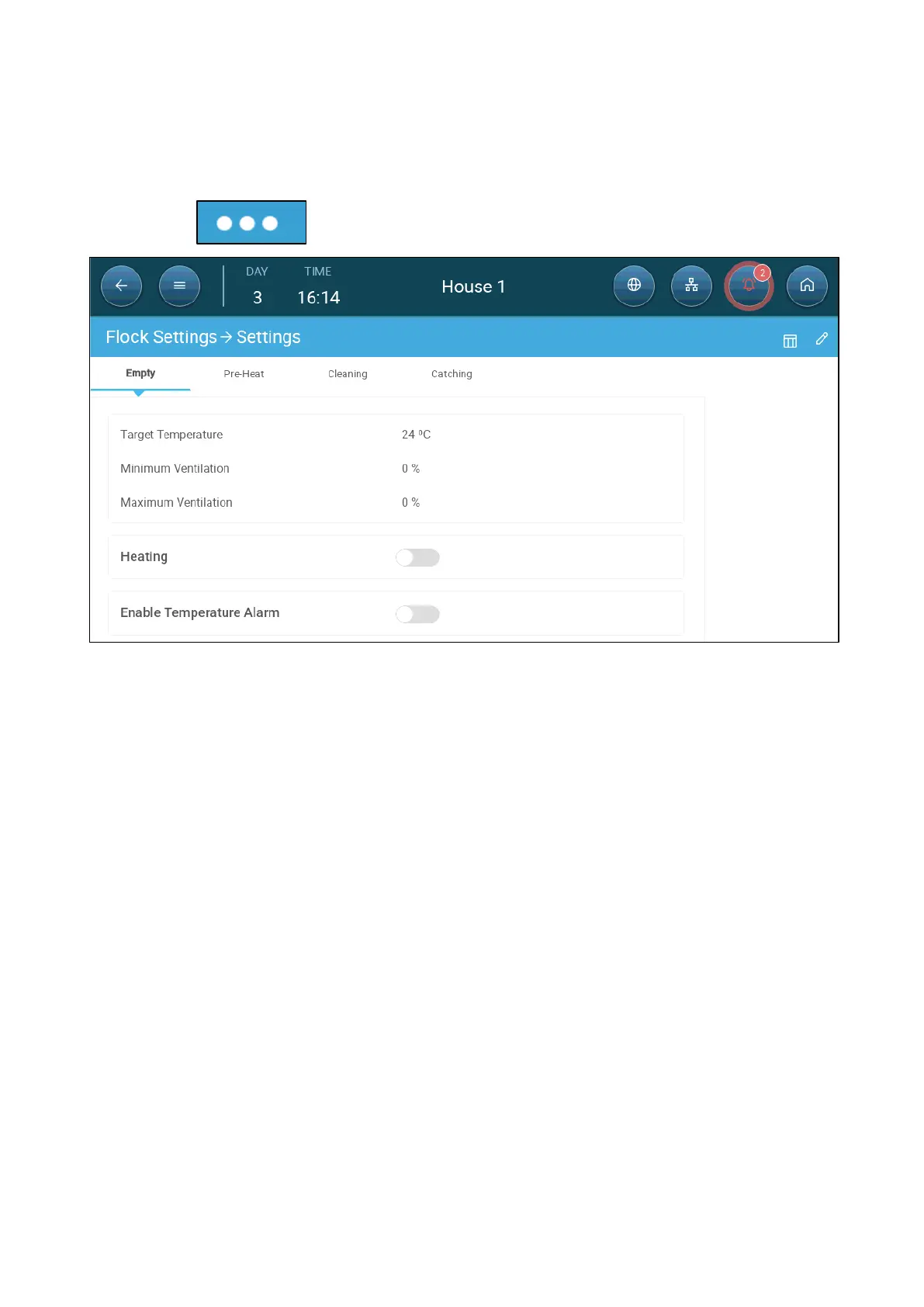924x1307 pixels.
Task: Click Flock Settings in the breadcrumb
Action: 161,337
